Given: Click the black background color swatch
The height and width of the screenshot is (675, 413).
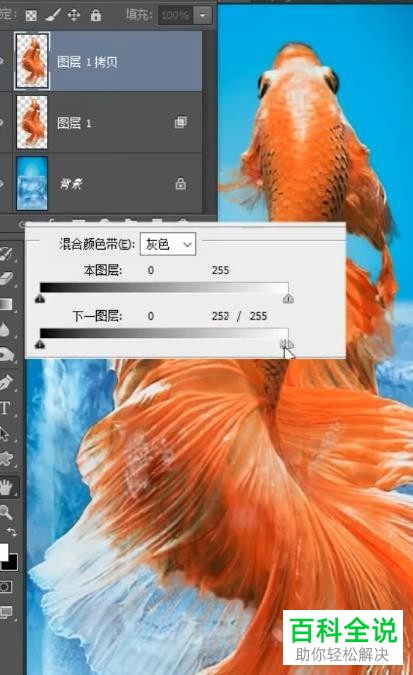Looking at the screenshot, I should click(x=11, y=563).
